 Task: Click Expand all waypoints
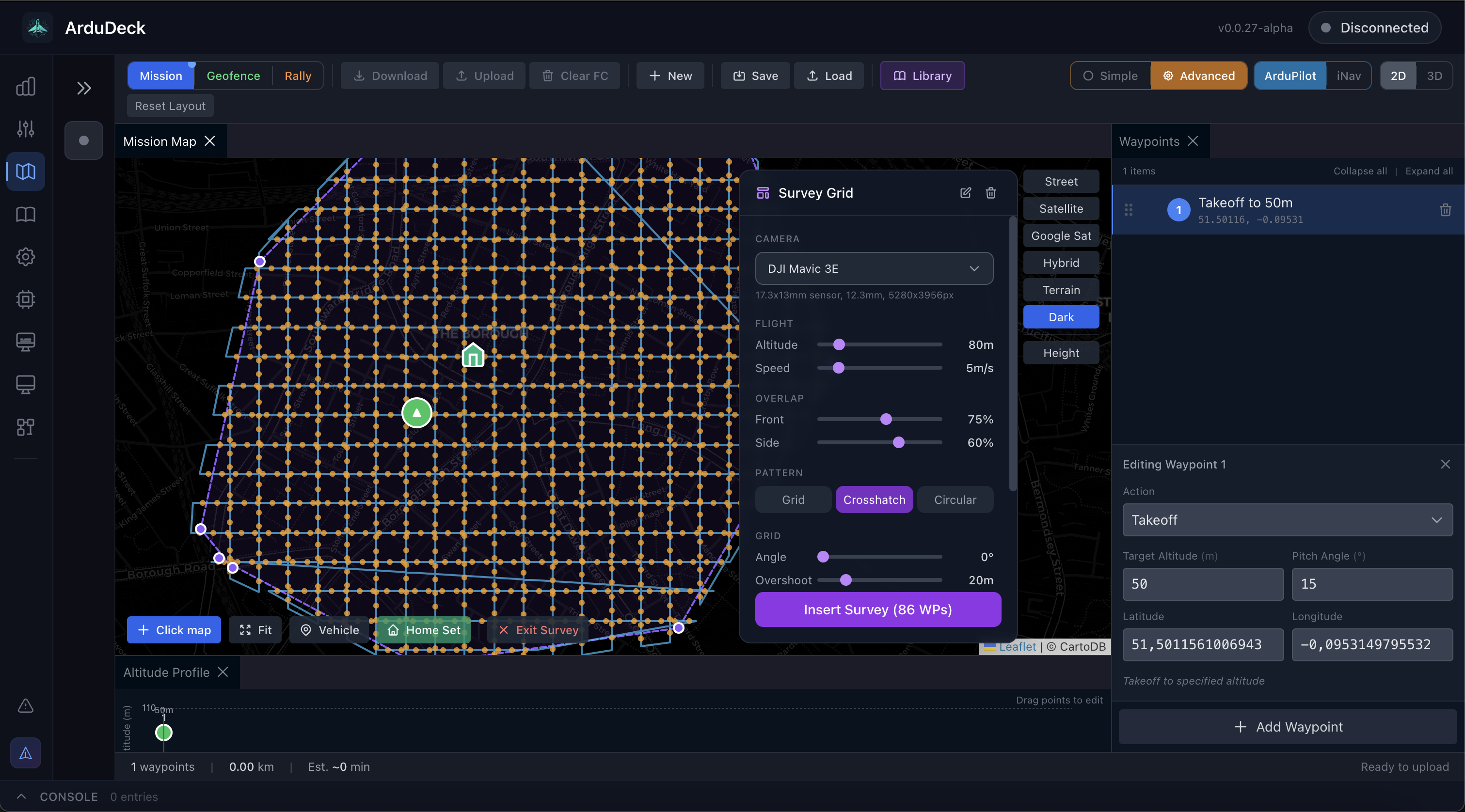coord(1429,171)
